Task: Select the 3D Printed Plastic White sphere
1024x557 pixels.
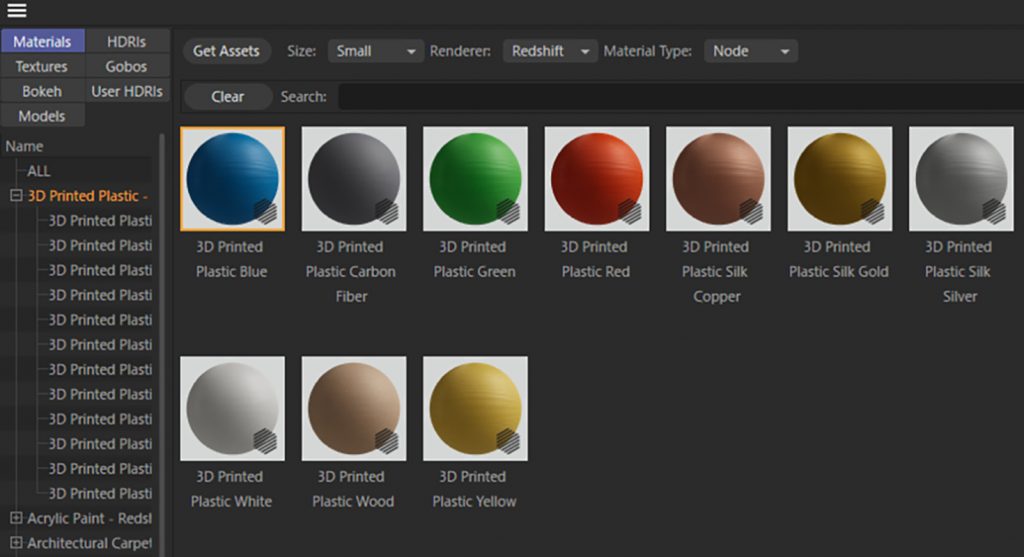Action: 232,408
